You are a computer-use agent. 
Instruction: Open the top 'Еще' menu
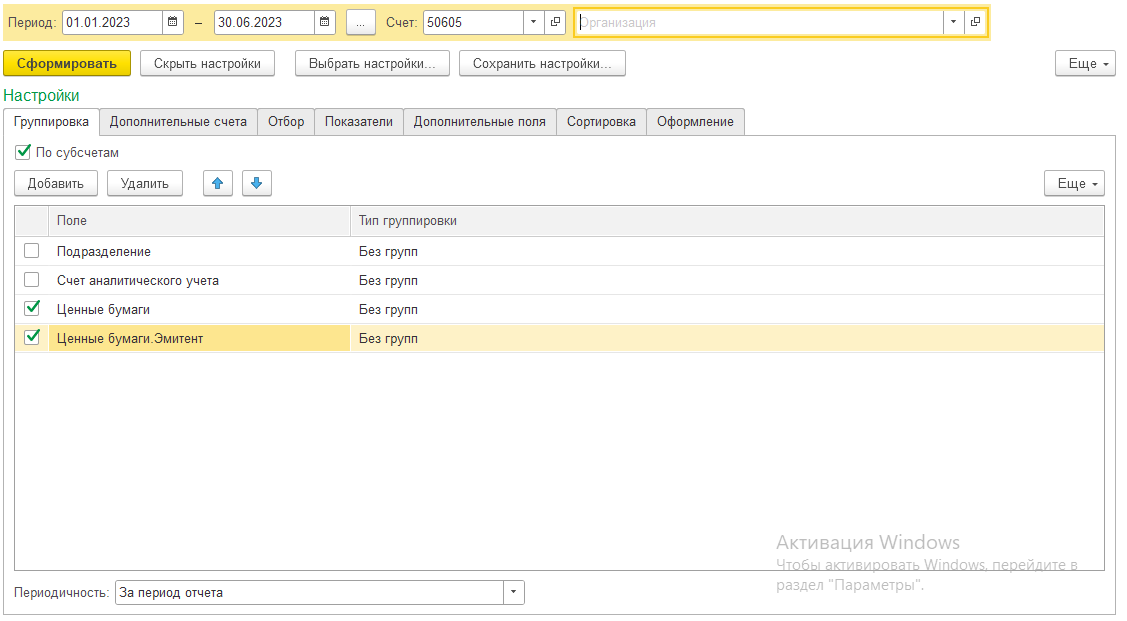point(1085,63)
